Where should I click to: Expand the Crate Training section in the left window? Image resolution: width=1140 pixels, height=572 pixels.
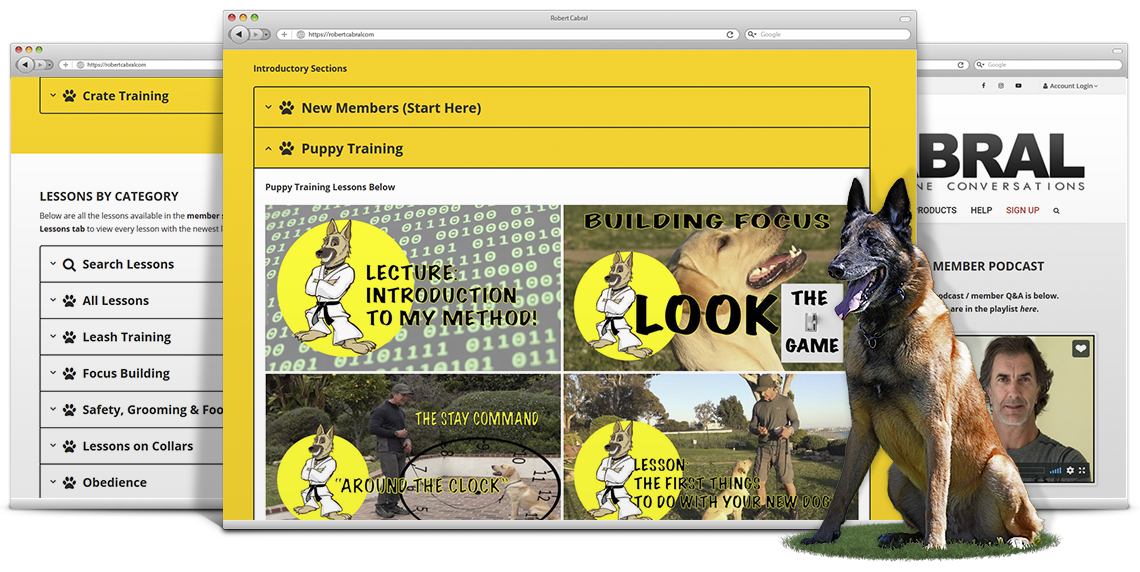point(131,96)
